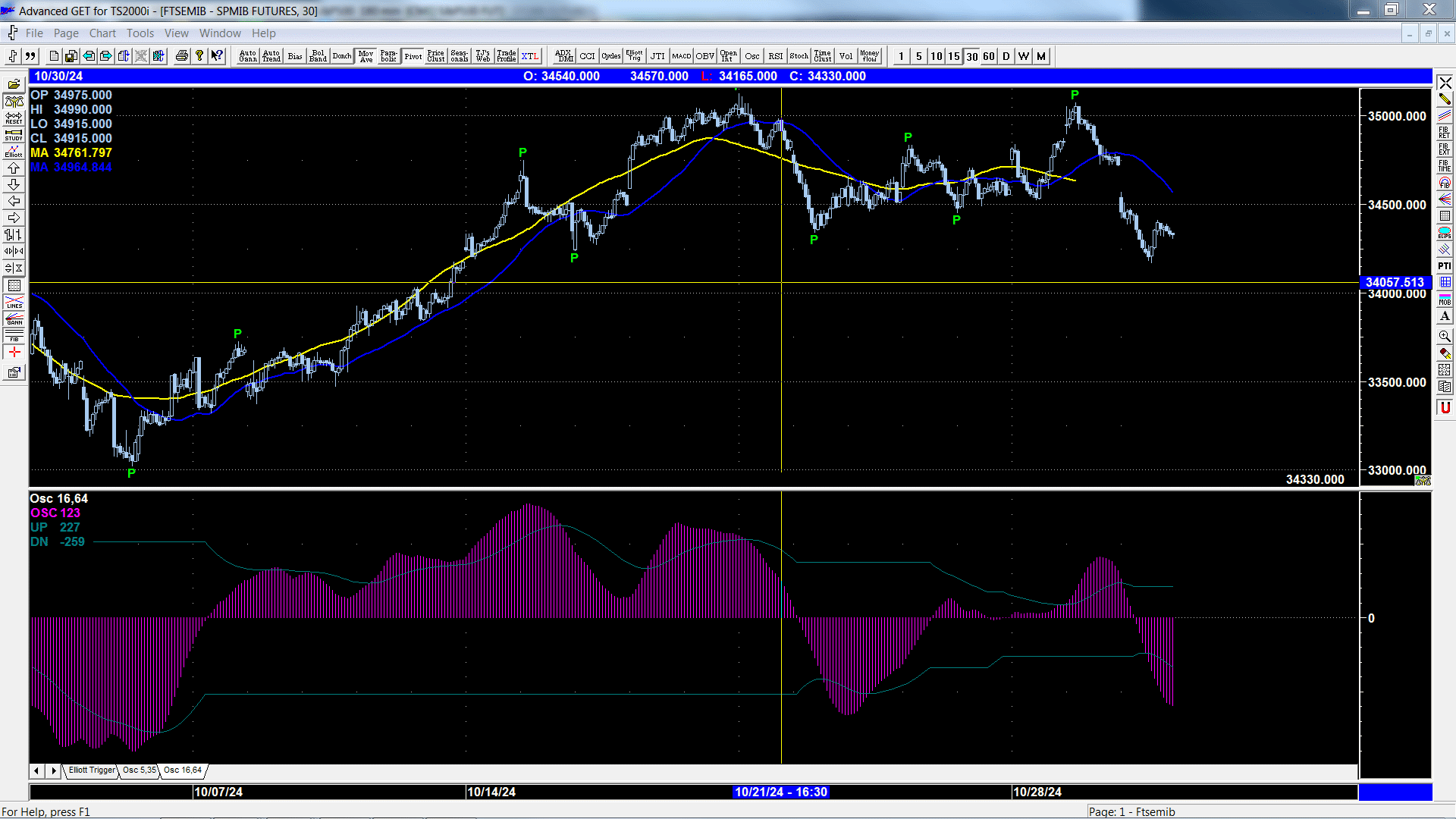Open the File menu
This screenshot has height=819, width=1456.
pyautogui.click(x=34, y=33)
